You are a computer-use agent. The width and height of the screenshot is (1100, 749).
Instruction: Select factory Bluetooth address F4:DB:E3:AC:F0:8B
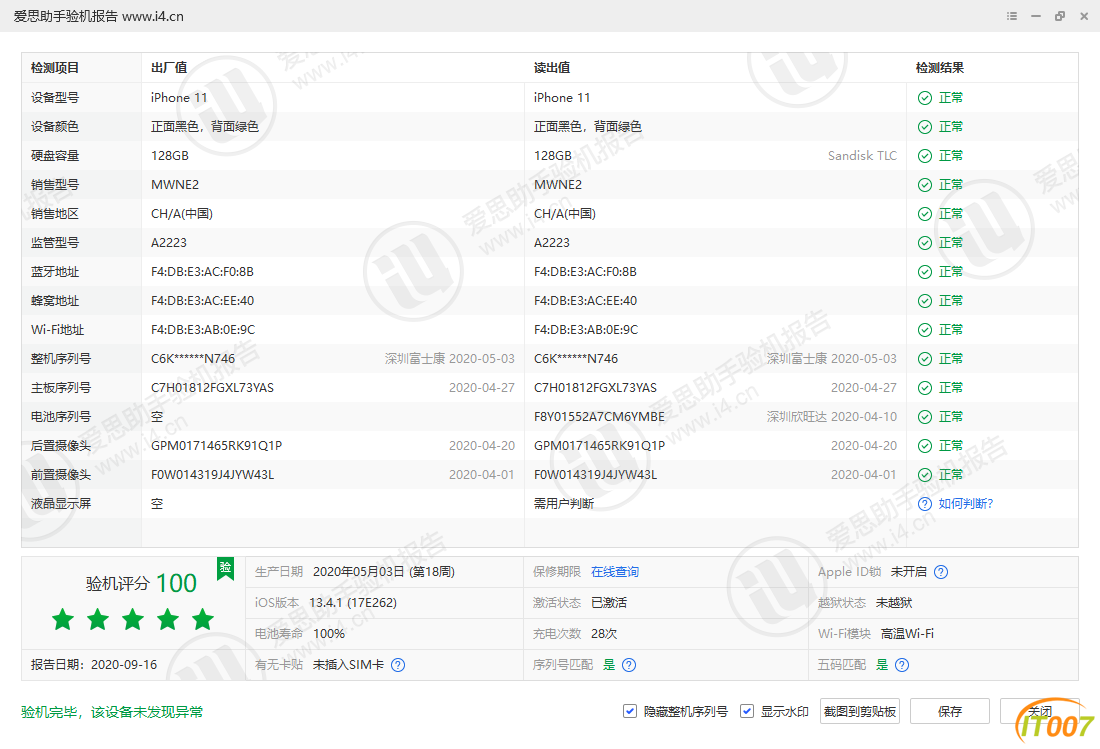[202, 272]
